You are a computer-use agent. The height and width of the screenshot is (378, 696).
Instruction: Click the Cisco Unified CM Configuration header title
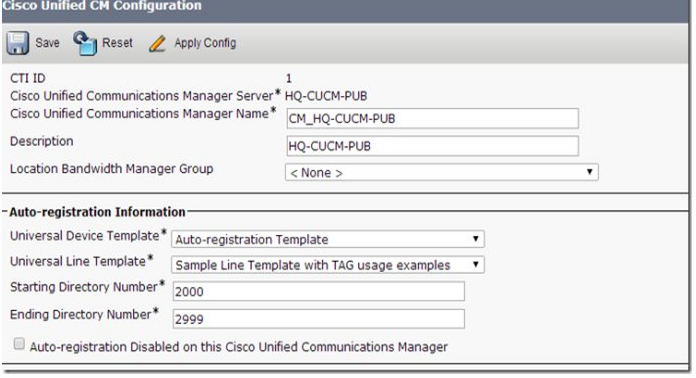(102, 6)
